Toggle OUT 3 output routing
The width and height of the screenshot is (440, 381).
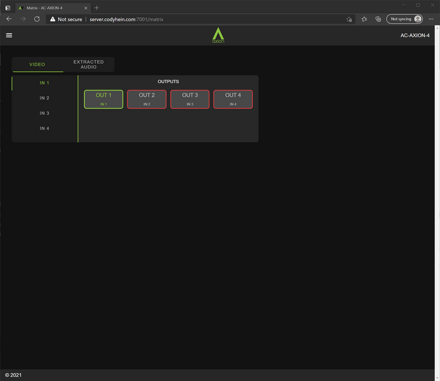coord(190,99)
